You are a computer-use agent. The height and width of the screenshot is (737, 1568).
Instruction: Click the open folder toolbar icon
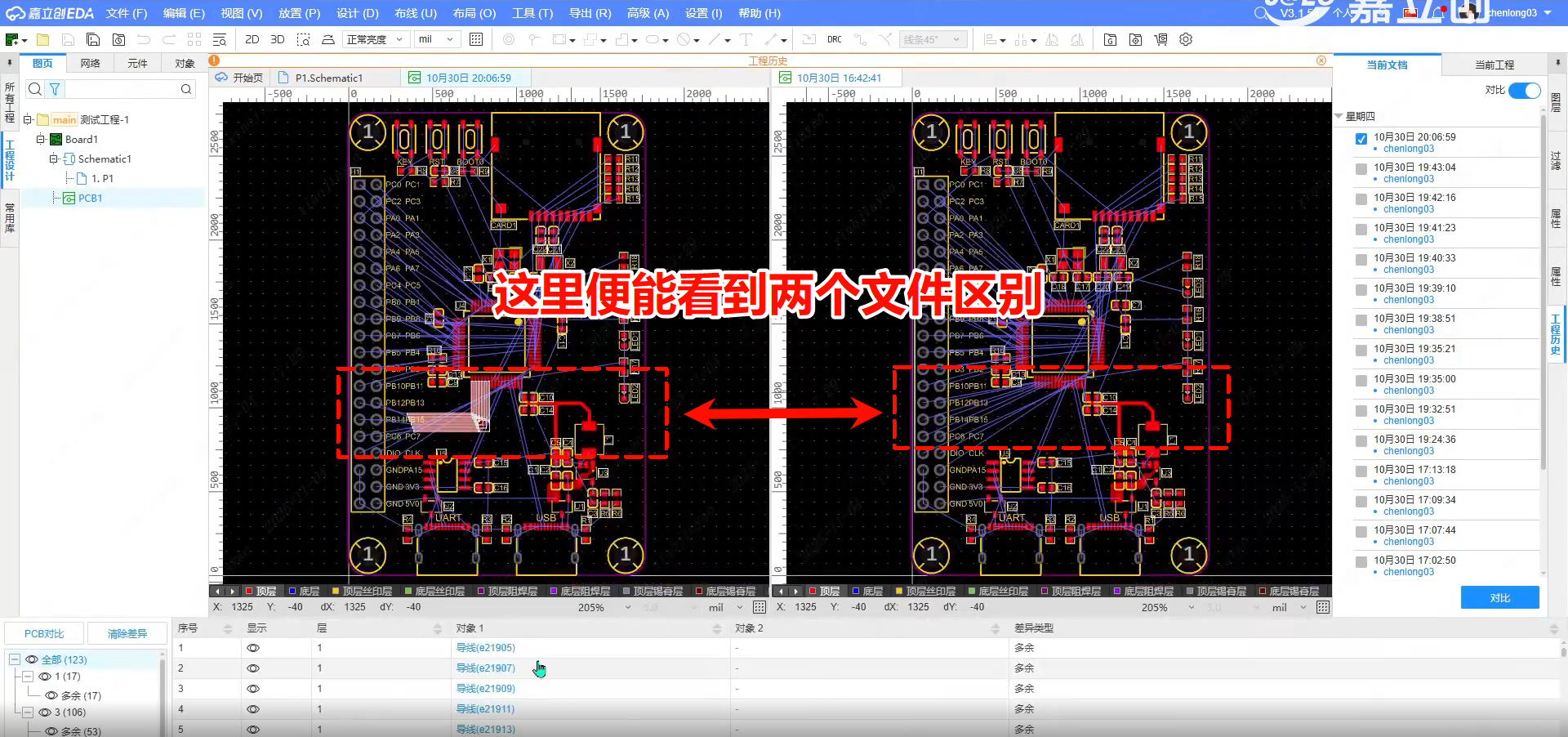pos(42,39)
